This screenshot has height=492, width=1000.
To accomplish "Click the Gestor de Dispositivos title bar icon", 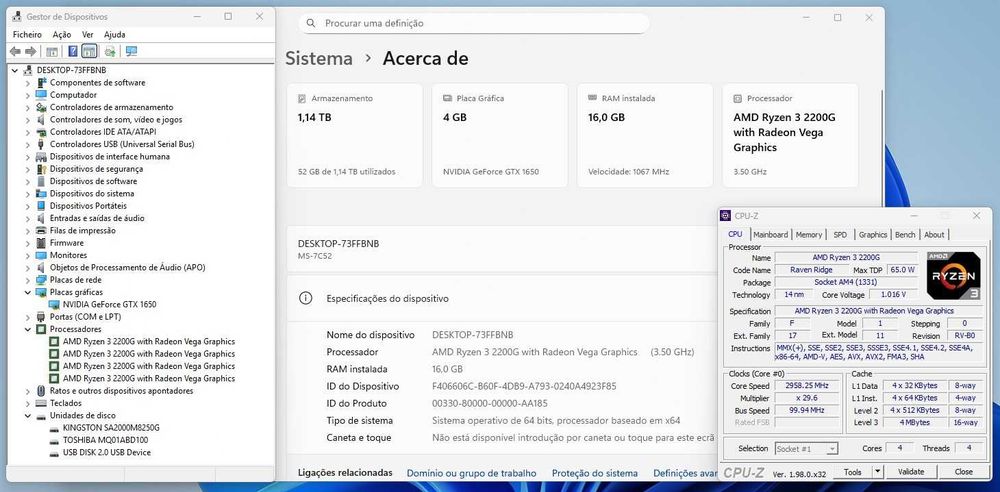I will (x=17, y=17).
